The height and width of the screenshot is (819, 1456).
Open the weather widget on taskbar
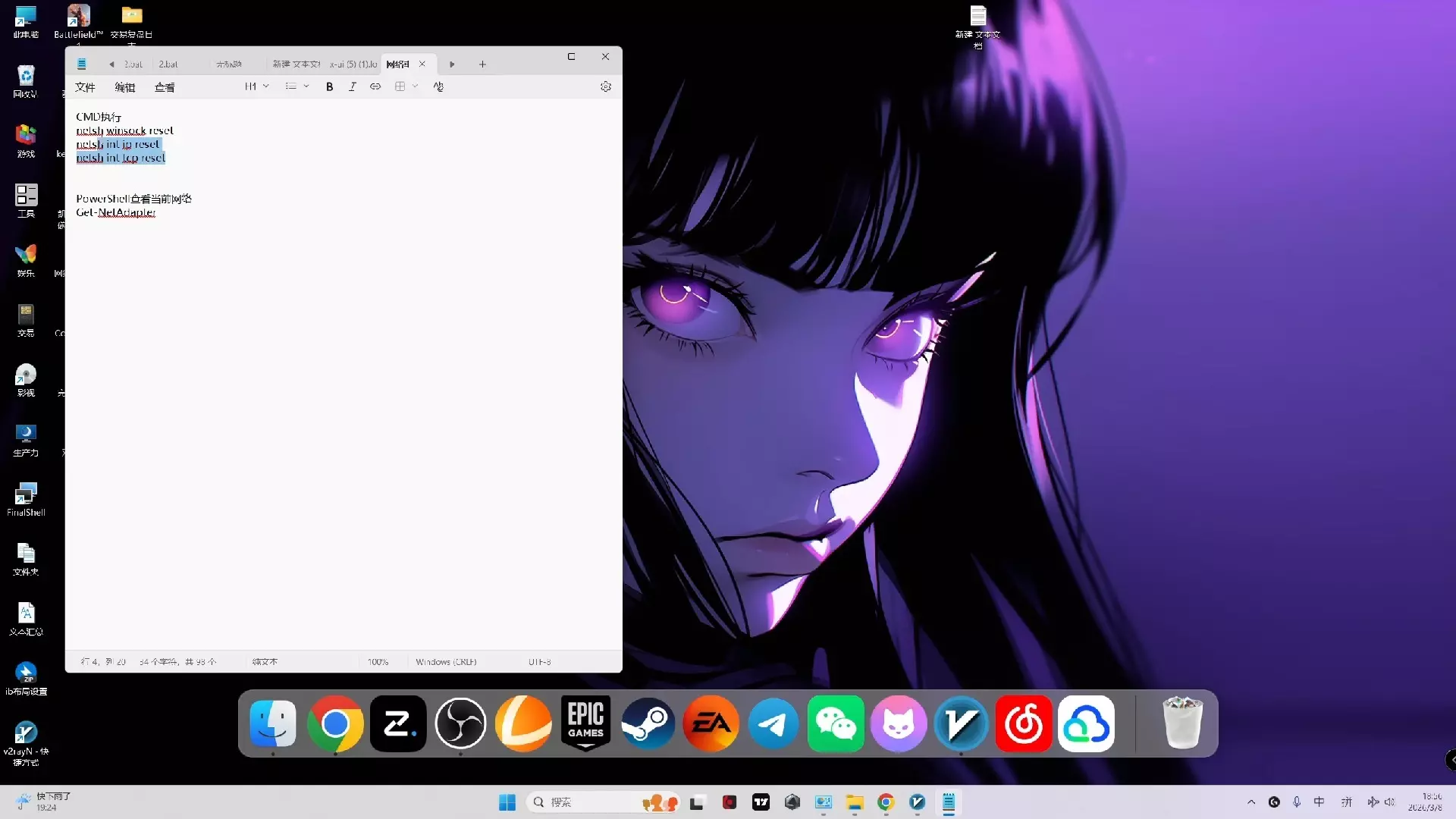pyautogui.click(x=45, y=802)
